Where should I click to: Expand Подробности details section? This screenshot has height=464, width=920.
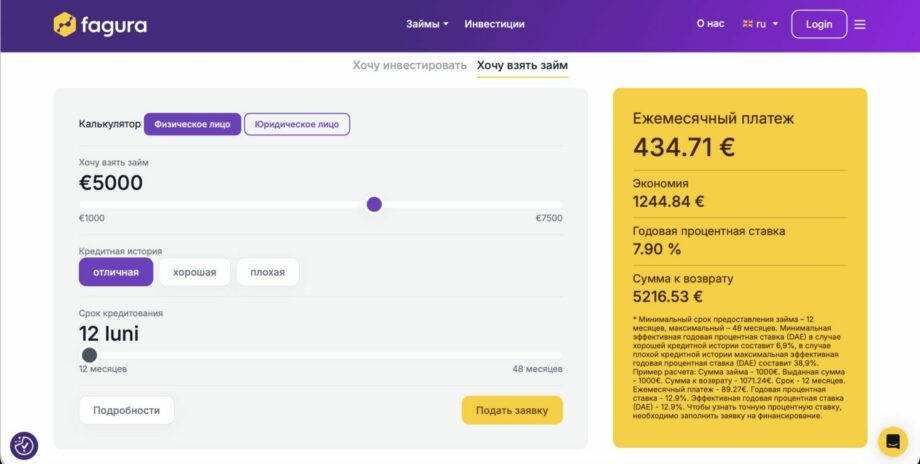tap(126, 410)
